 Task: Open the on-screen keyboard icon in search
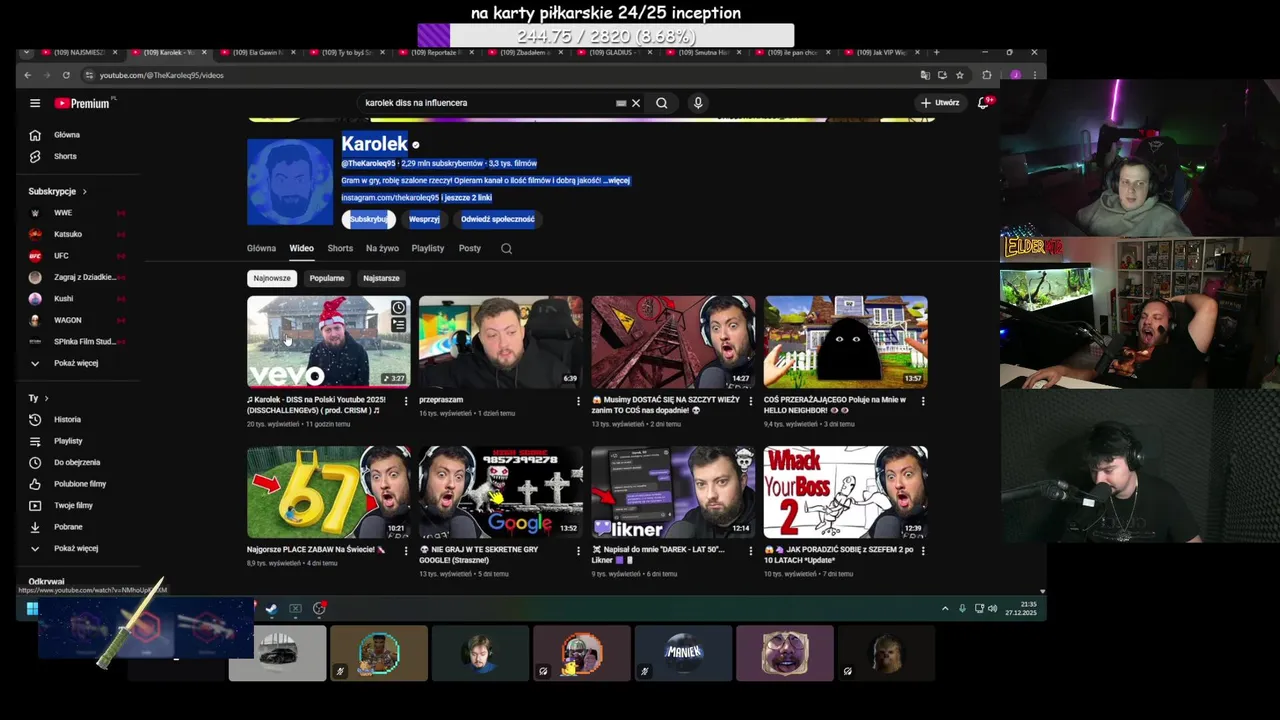[x=621, y=103]
